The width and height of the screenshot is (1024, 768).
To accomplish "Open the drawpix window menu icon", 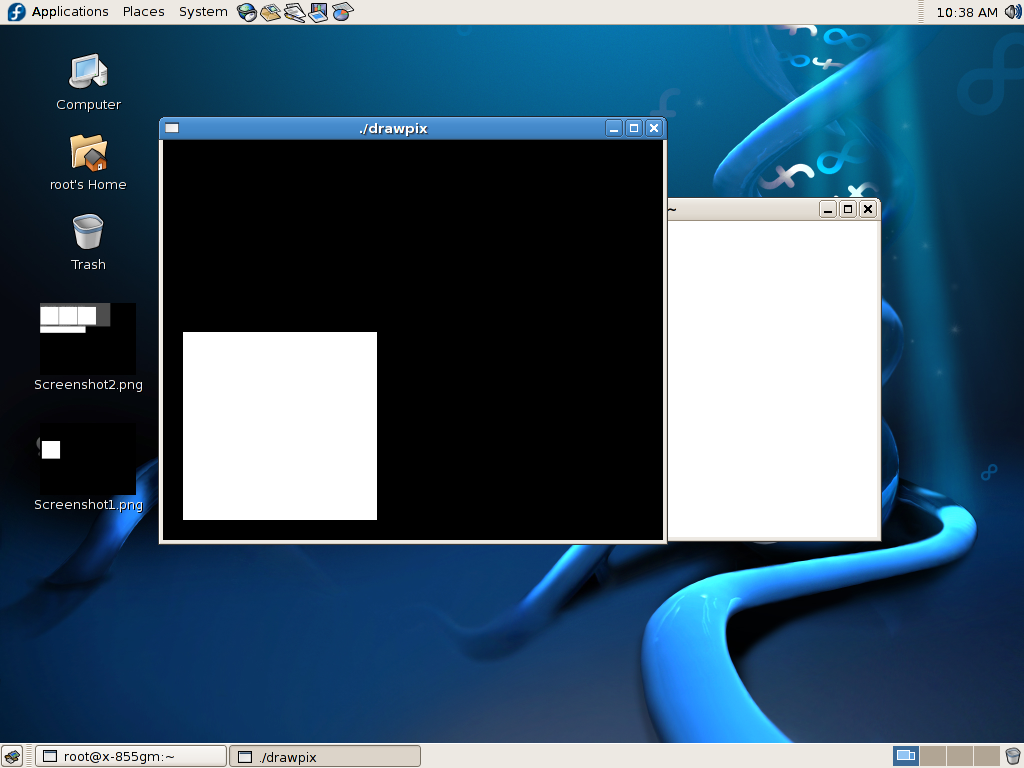I will pos(172,128).
